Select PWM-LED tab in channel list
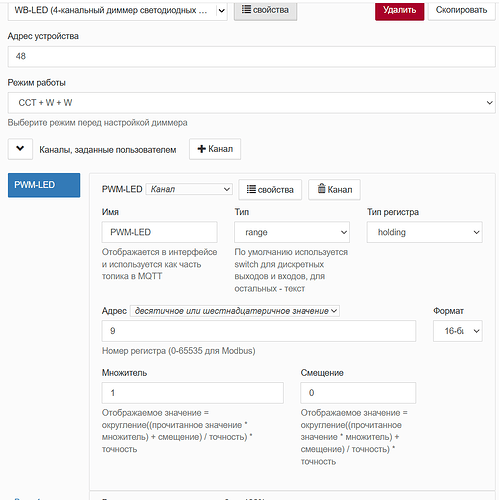 [x=44, y=185]
